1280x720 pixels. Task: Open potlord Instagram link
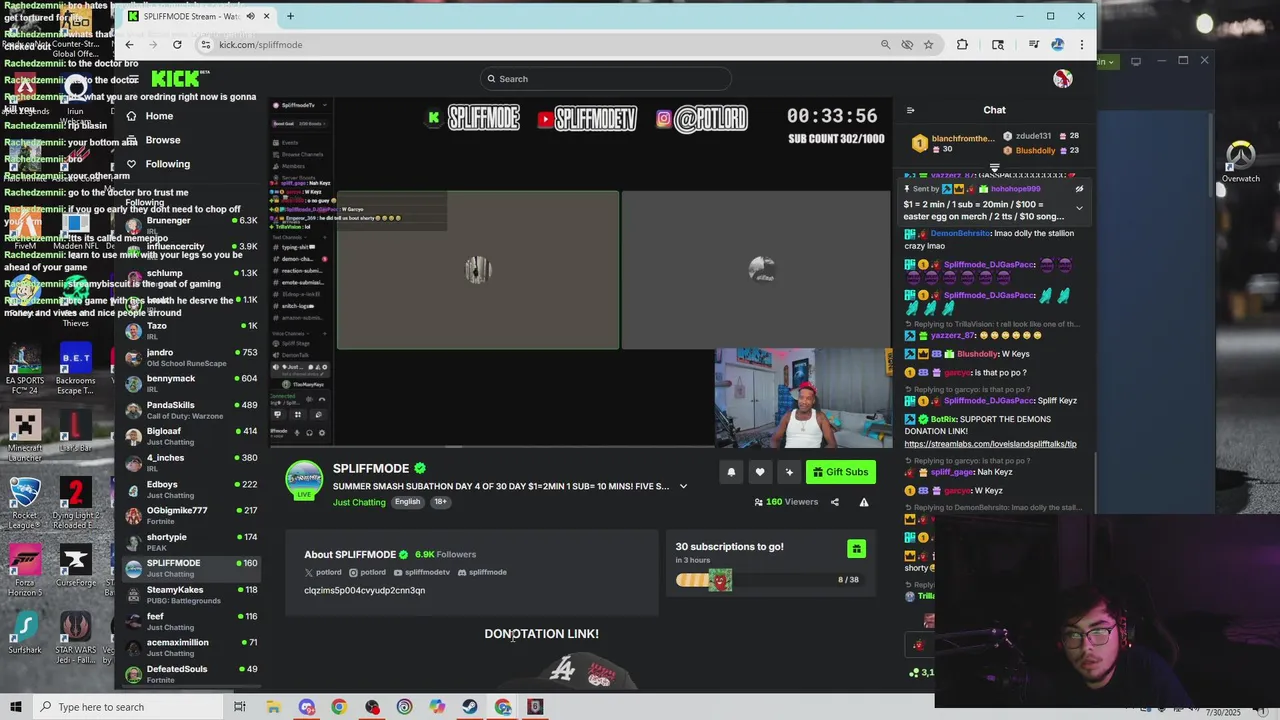(x=367, y=572)
